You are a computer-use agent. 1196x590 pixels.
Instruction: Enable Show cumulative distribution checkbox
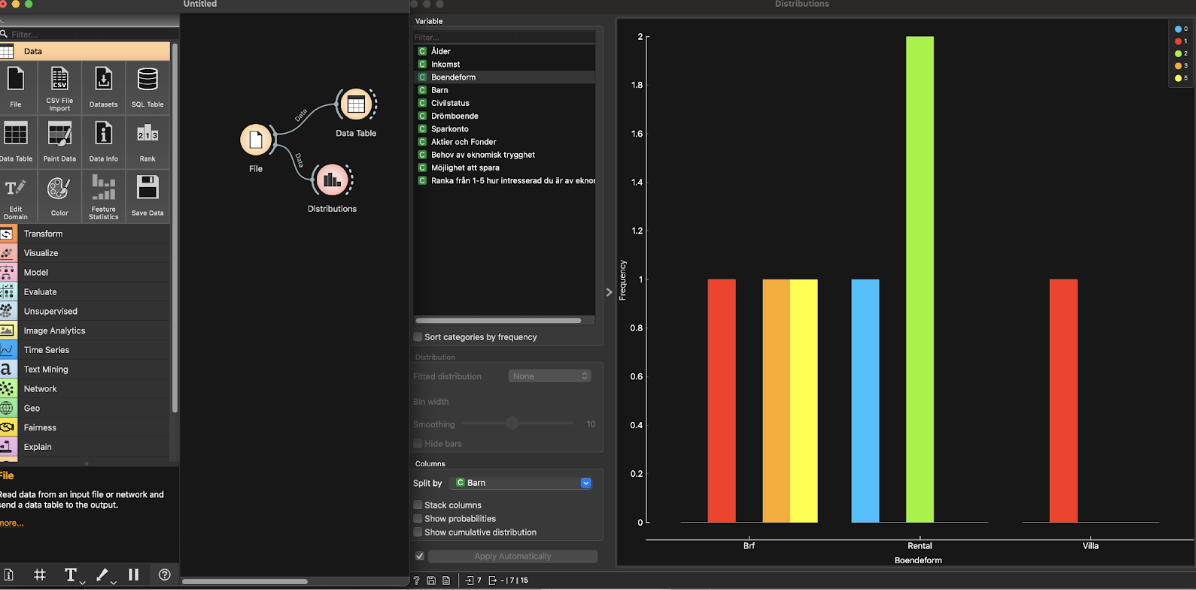coord(417,532)
